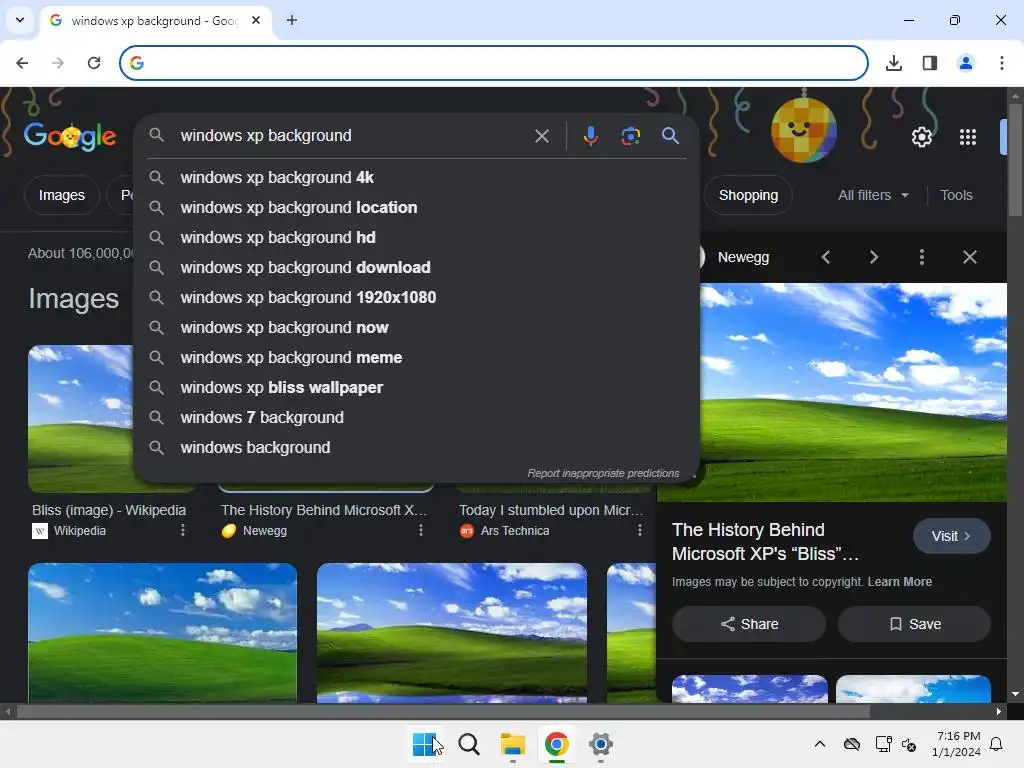1024x768 pixels.
Task: Select suggestion windows xp background location
Action: click(x=417, y=208)
